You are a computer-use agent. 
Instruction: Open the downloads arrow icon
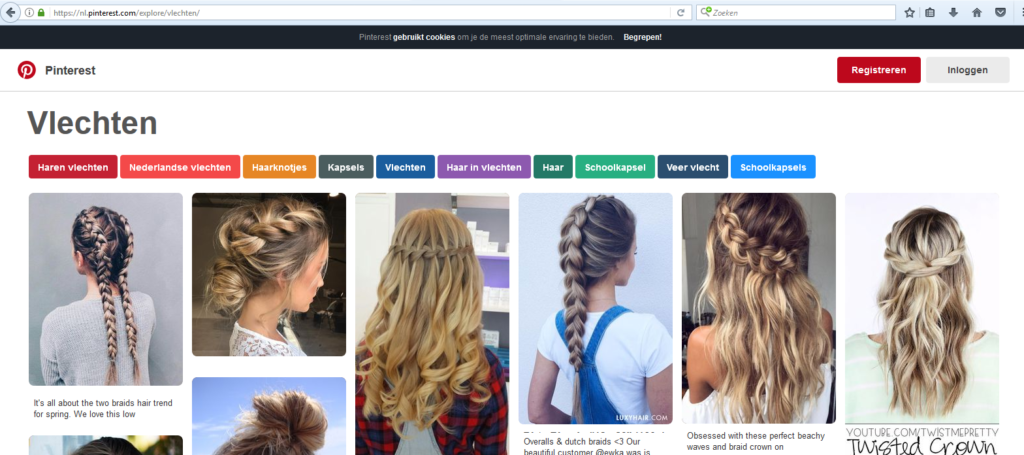coord(953,12)
